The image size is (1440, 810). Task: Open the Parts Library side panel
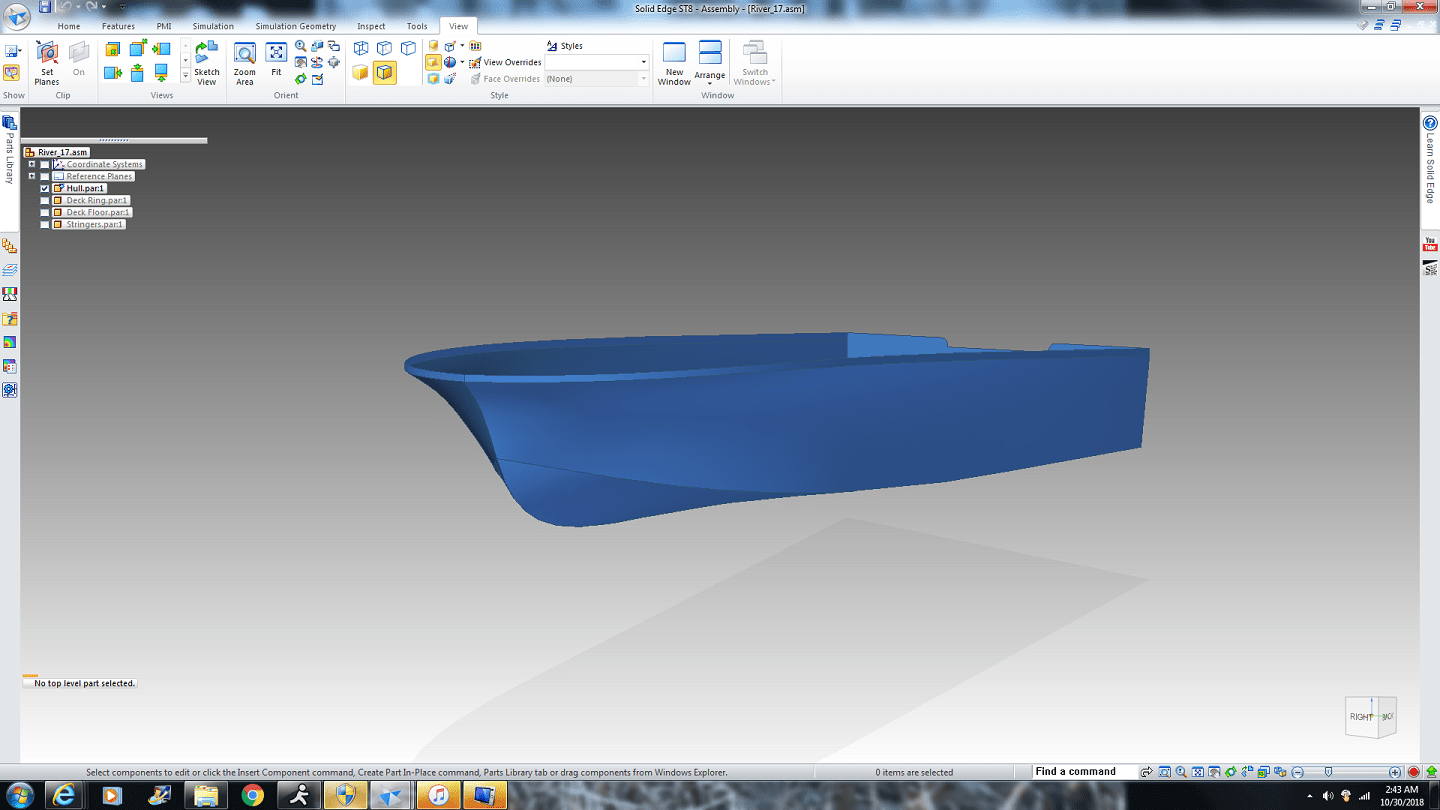coord(10,150)
